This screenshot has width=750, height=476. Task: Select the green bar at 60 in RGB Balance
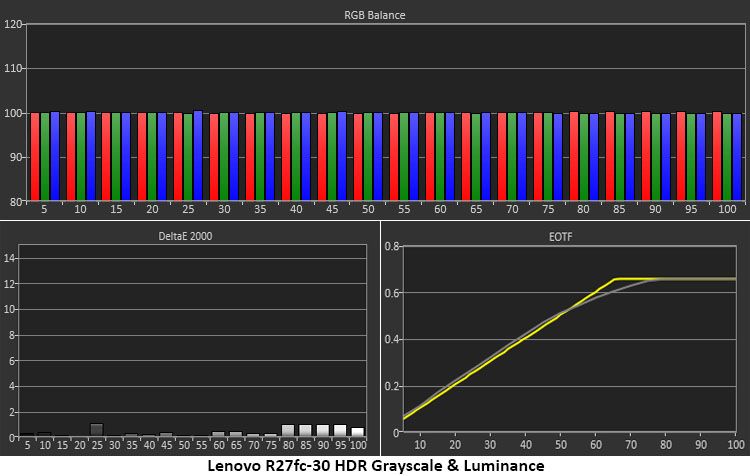(x=440, y=156)
